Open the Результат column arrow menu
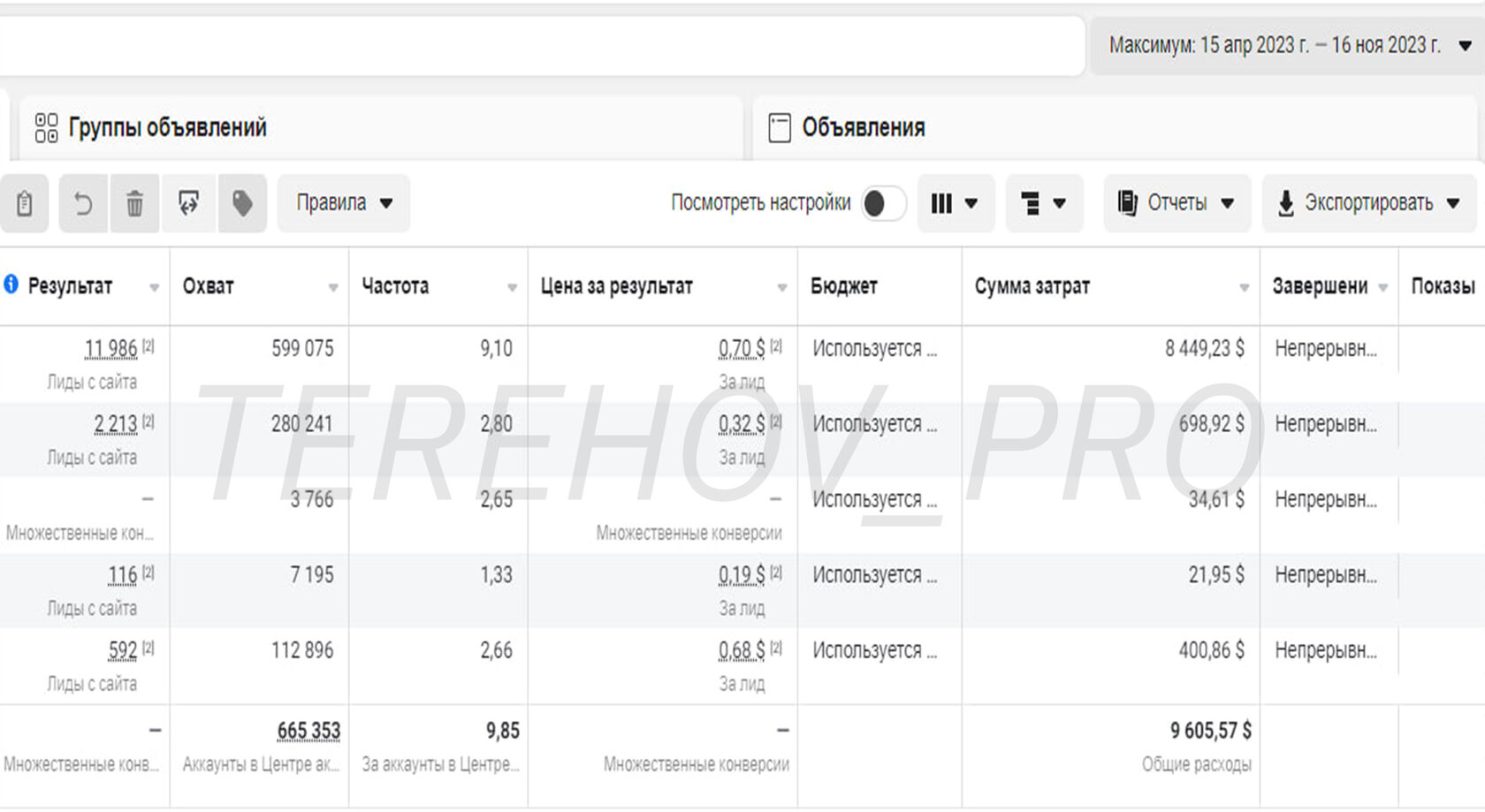The width and height of the screenshot is (1485, 812). pos(155,287)
